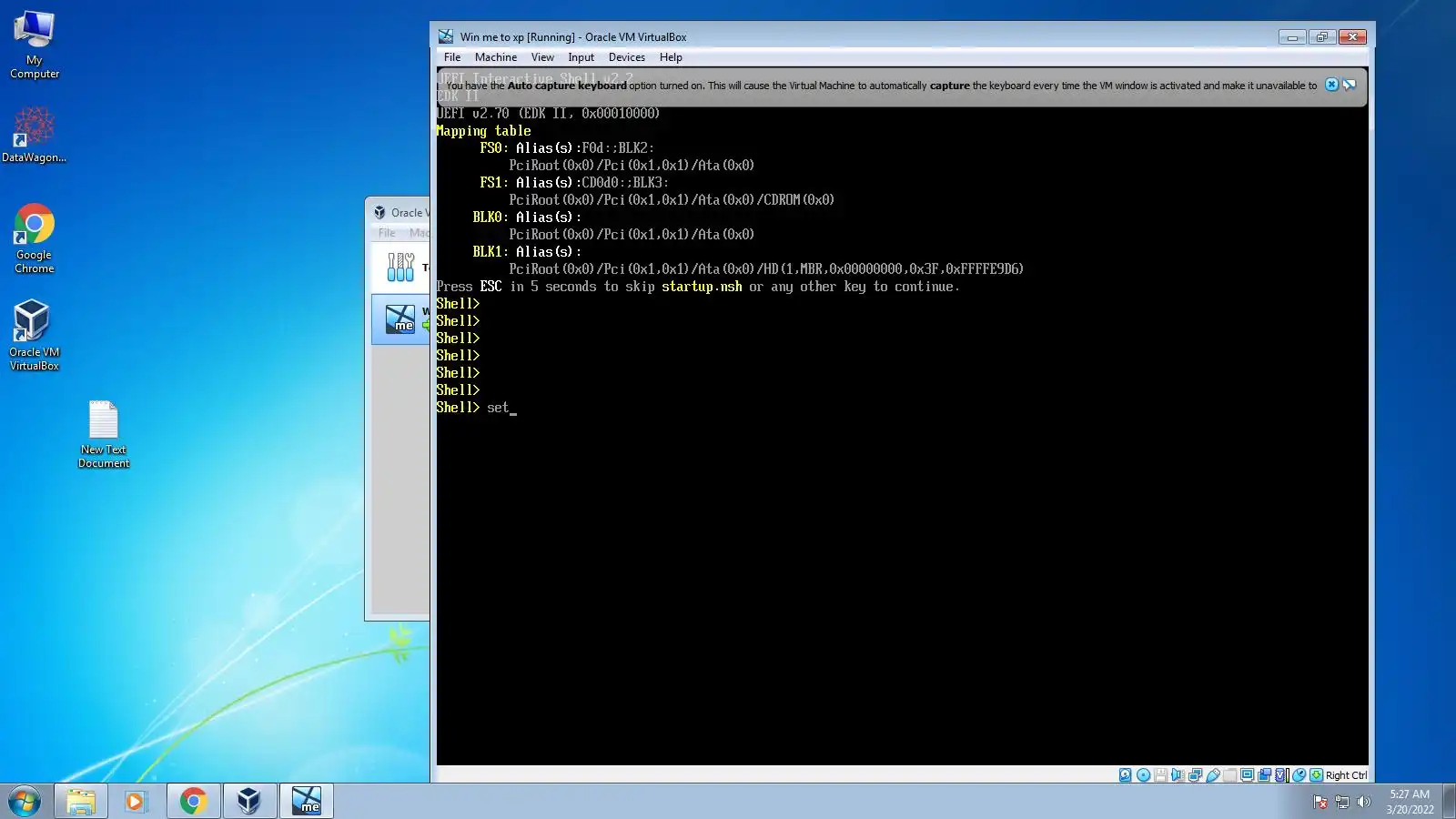Minimize the Win me to xp VM window

1291,36
